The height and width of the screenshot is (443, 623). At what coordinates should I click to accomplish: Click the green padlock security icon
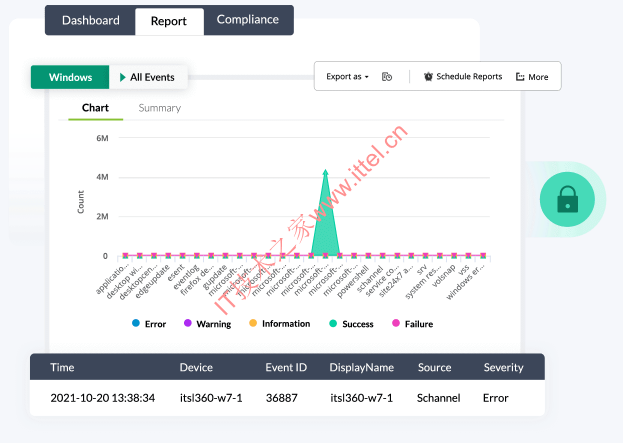(567, 201)
